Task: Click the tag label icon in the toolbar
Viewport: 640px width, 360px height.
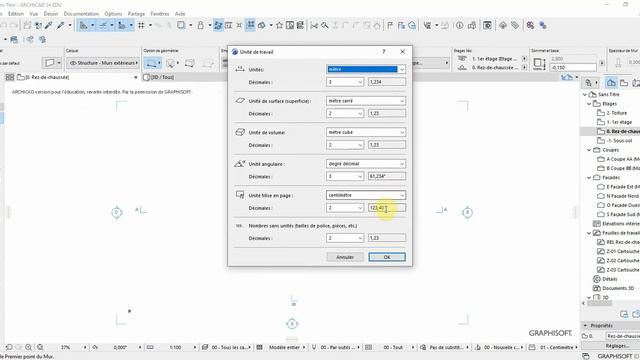Action: pyautogui.click(x=515, y=25)
